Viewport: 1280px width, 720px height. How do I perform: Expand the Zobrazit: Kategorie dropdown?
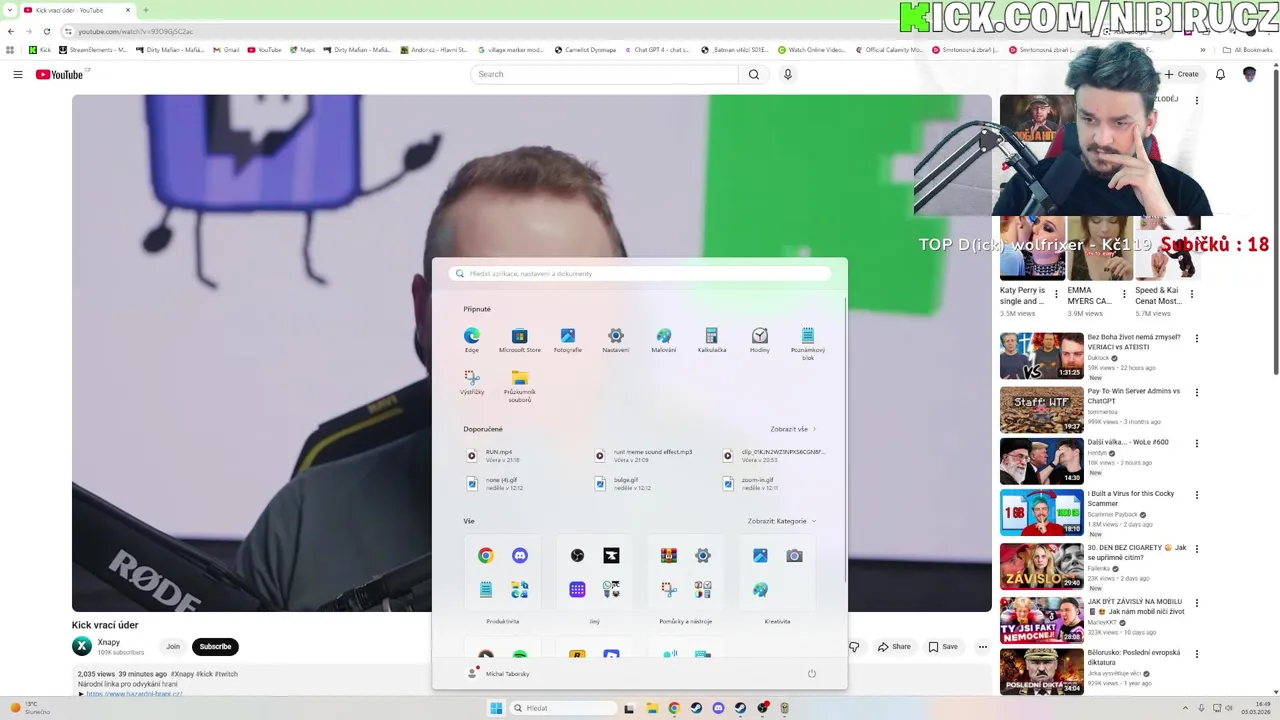[782, 521]
